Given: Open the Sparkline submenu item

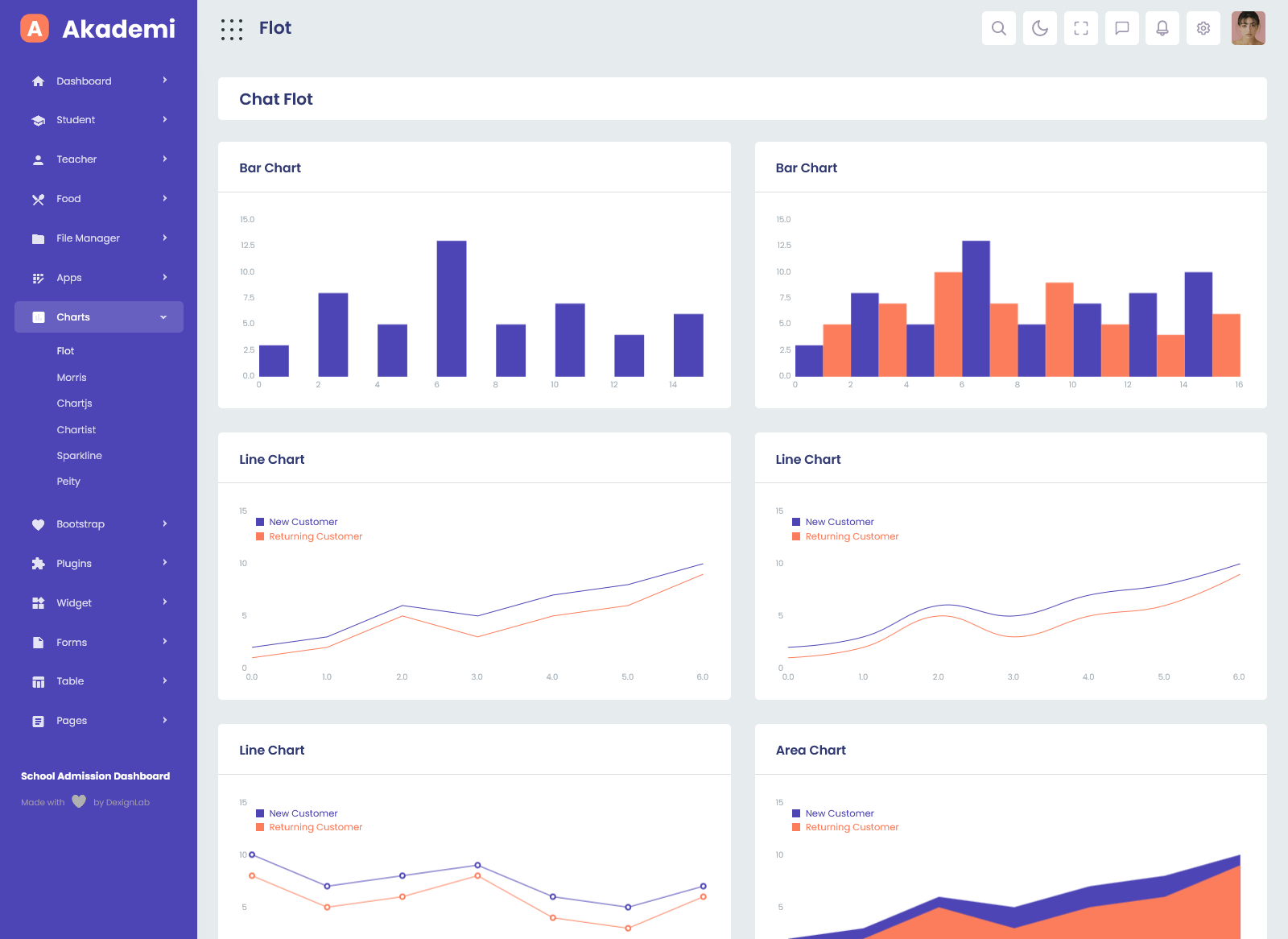Looking at the screenshot, I should (79, 456).
